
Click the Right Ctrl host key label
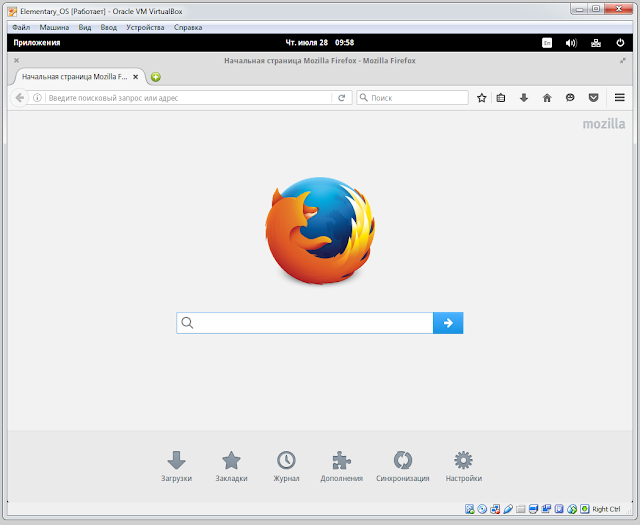click(x=606, y=509)
